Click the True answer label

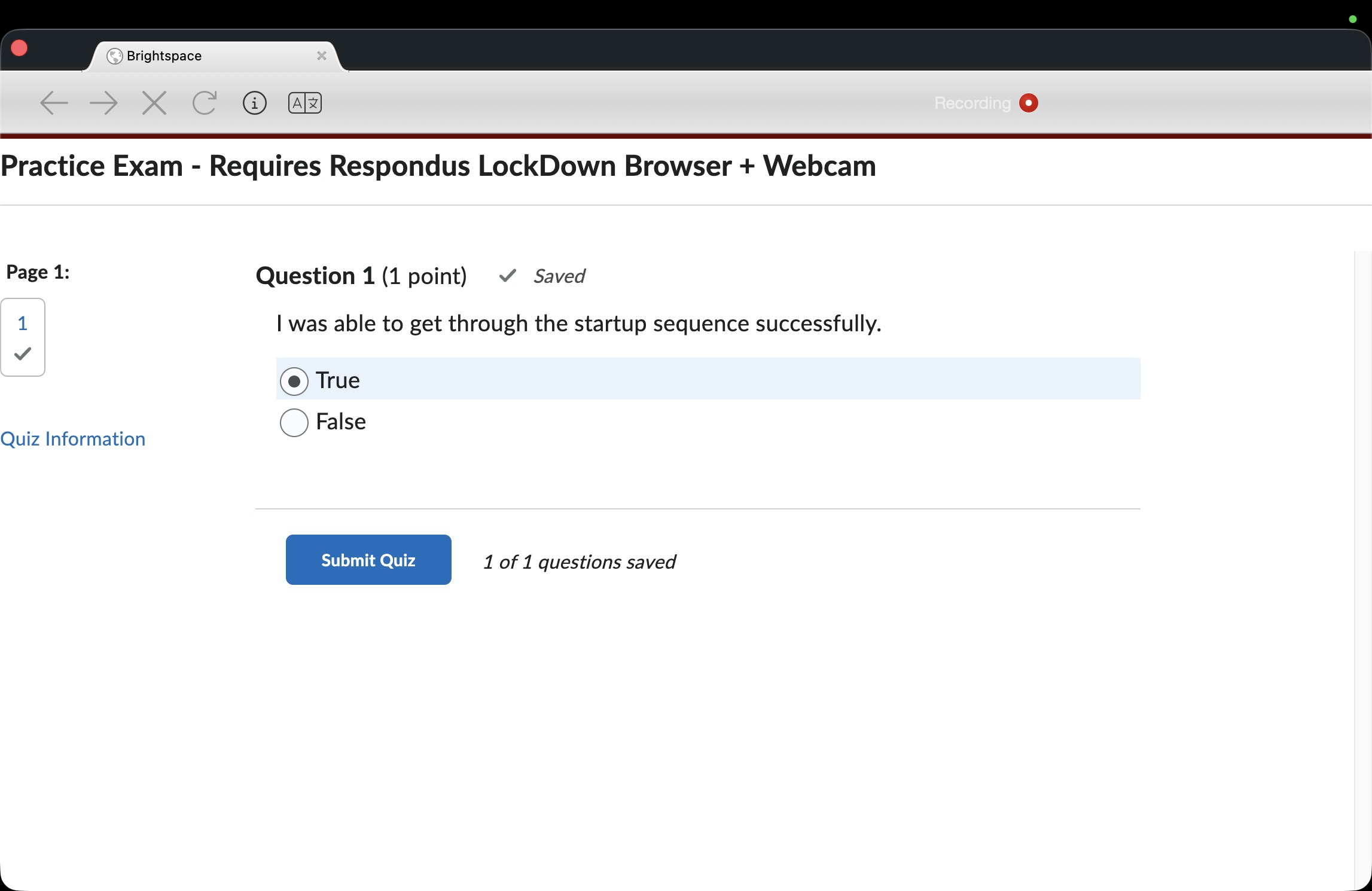pyautogui.click(x=338, y=380)
